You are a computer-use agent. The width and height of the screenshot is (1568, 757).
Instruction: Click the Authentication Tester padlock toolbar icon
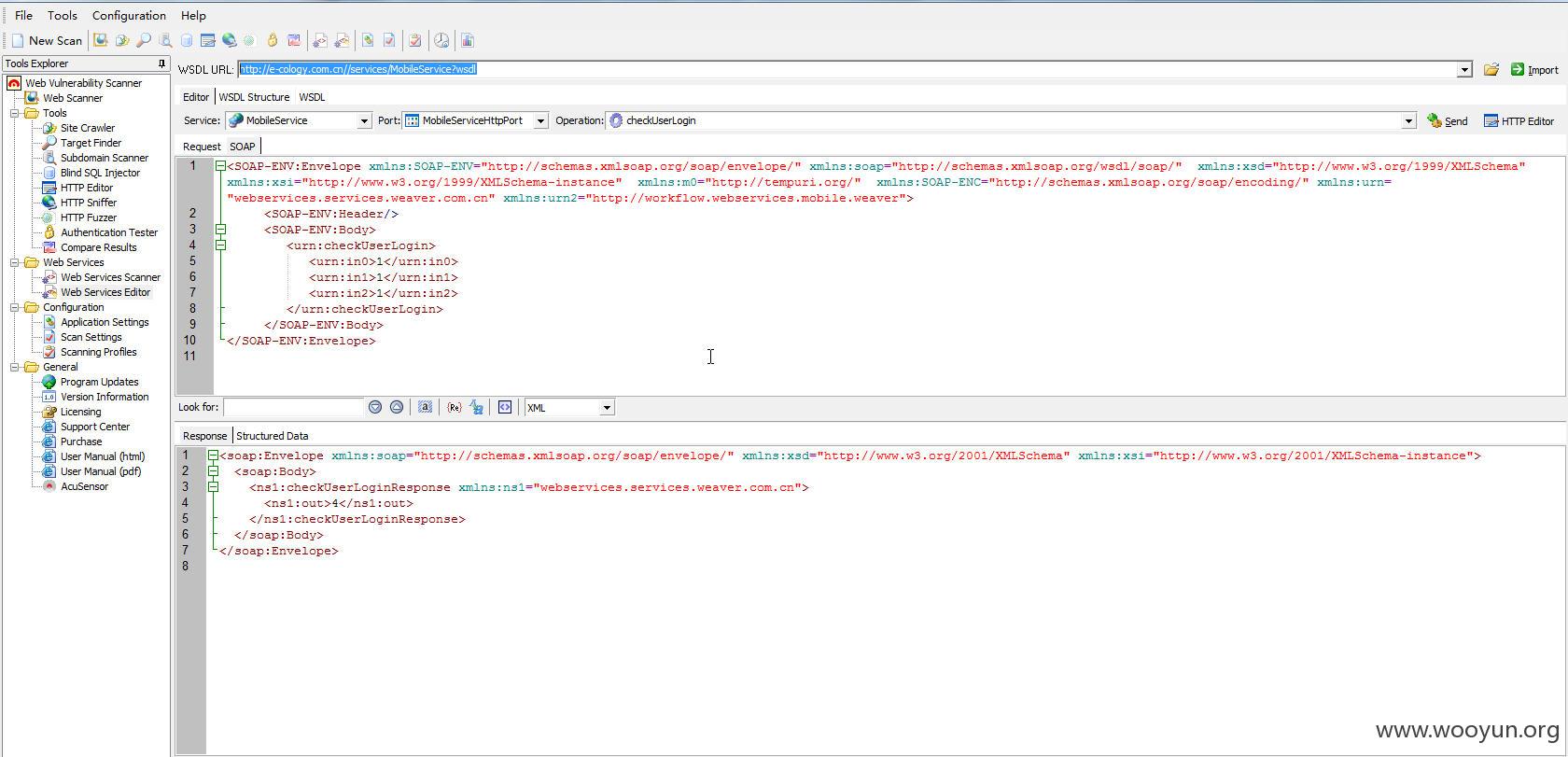click(x=273, y=40)
